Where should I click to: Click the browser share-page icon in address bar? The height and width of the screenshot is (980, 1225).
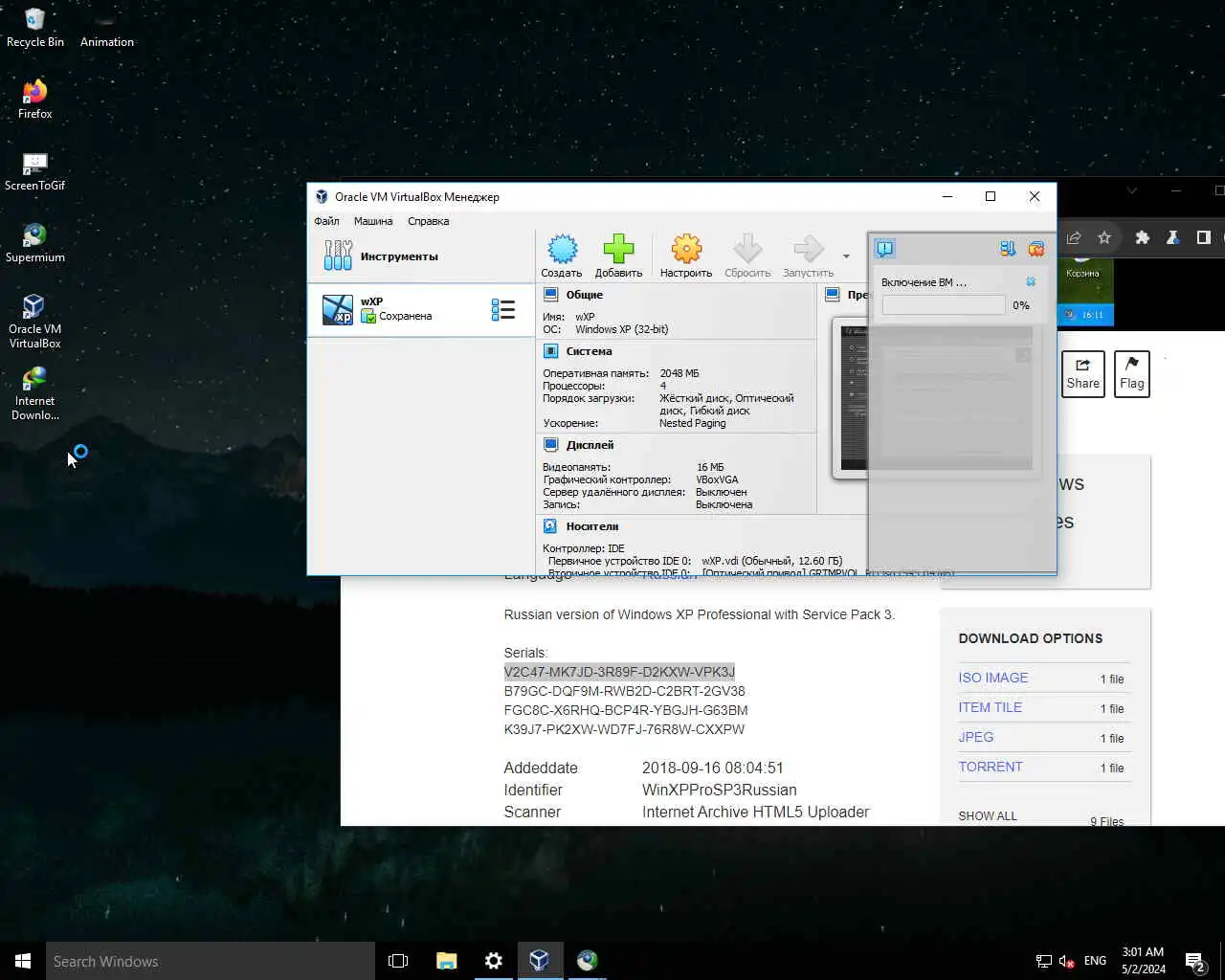pyautogui.click(x=1074, y=237)
